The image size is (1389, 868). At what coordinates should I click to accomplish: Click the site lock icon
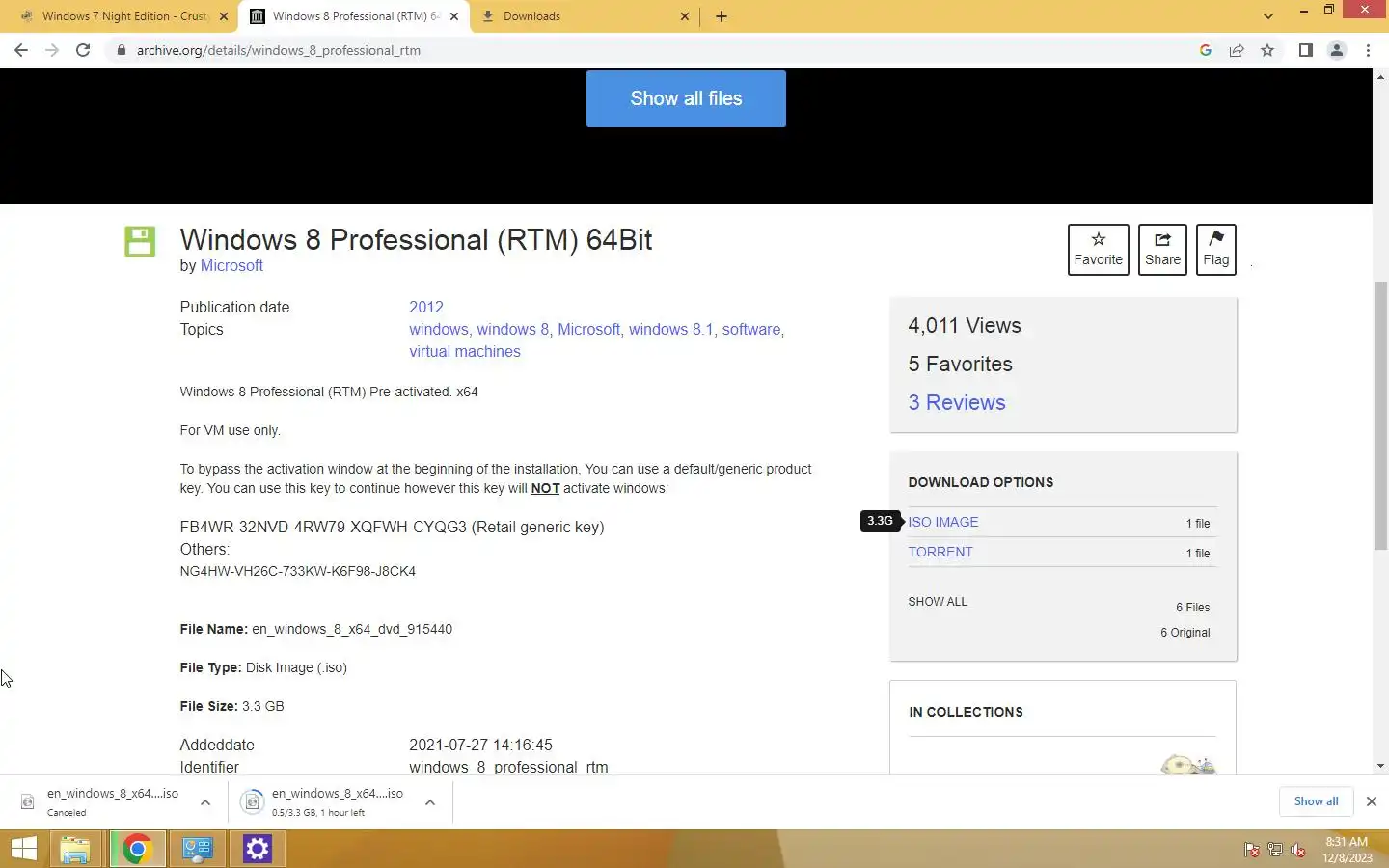point(121,50)
